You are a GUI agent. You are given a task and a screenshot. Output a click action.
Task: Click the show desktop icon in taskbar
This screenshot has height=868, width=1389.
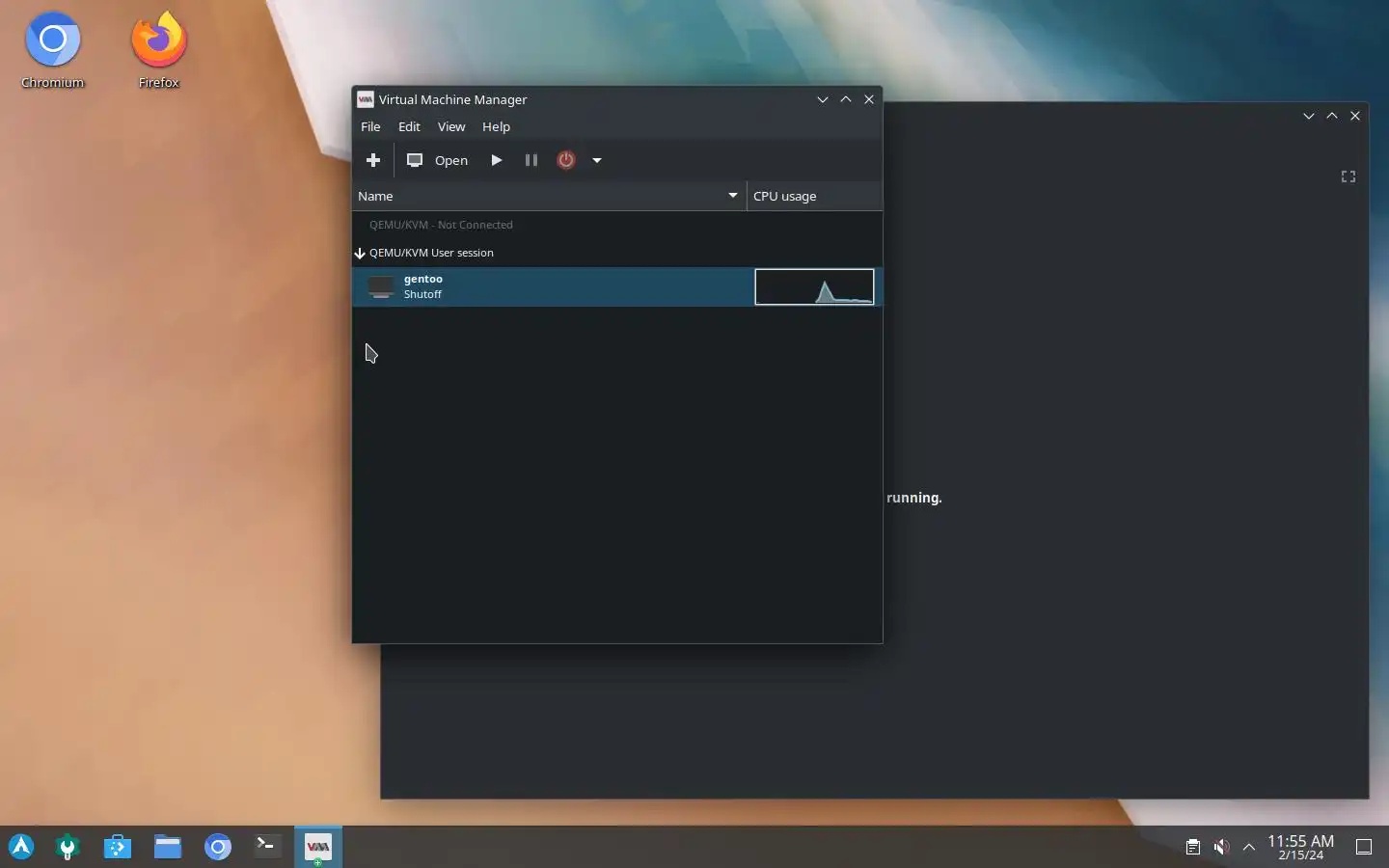(x=1364, y=847)
